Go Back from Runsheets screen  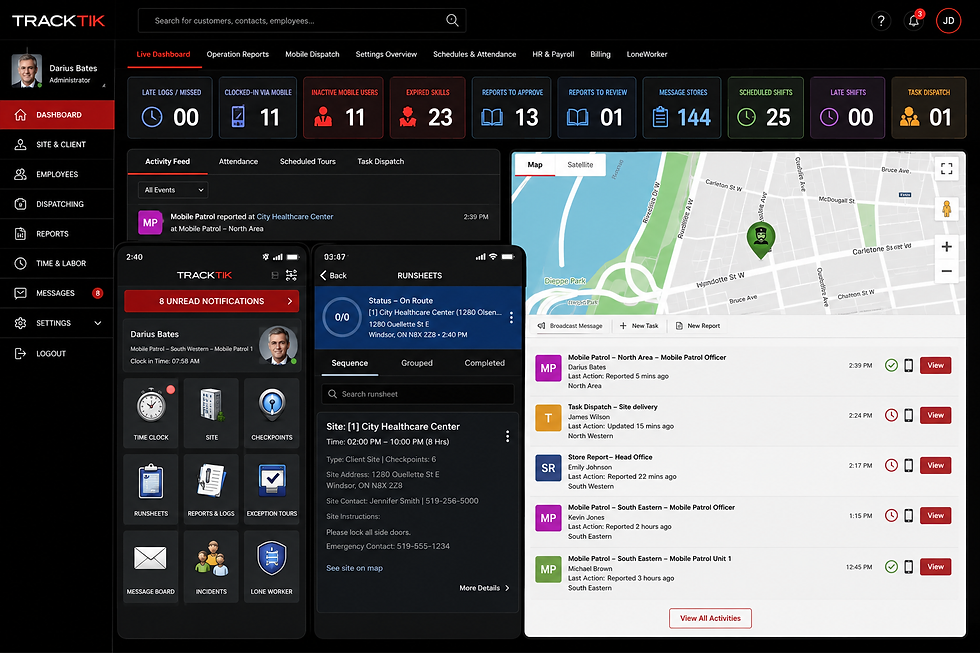[x=333, y=276]
